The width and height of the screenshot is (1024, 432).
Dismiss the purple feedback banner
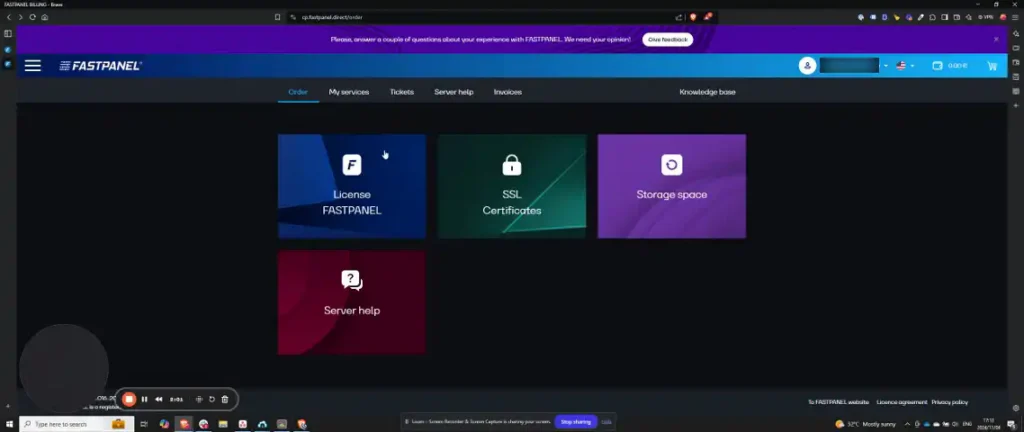point(996,39)
